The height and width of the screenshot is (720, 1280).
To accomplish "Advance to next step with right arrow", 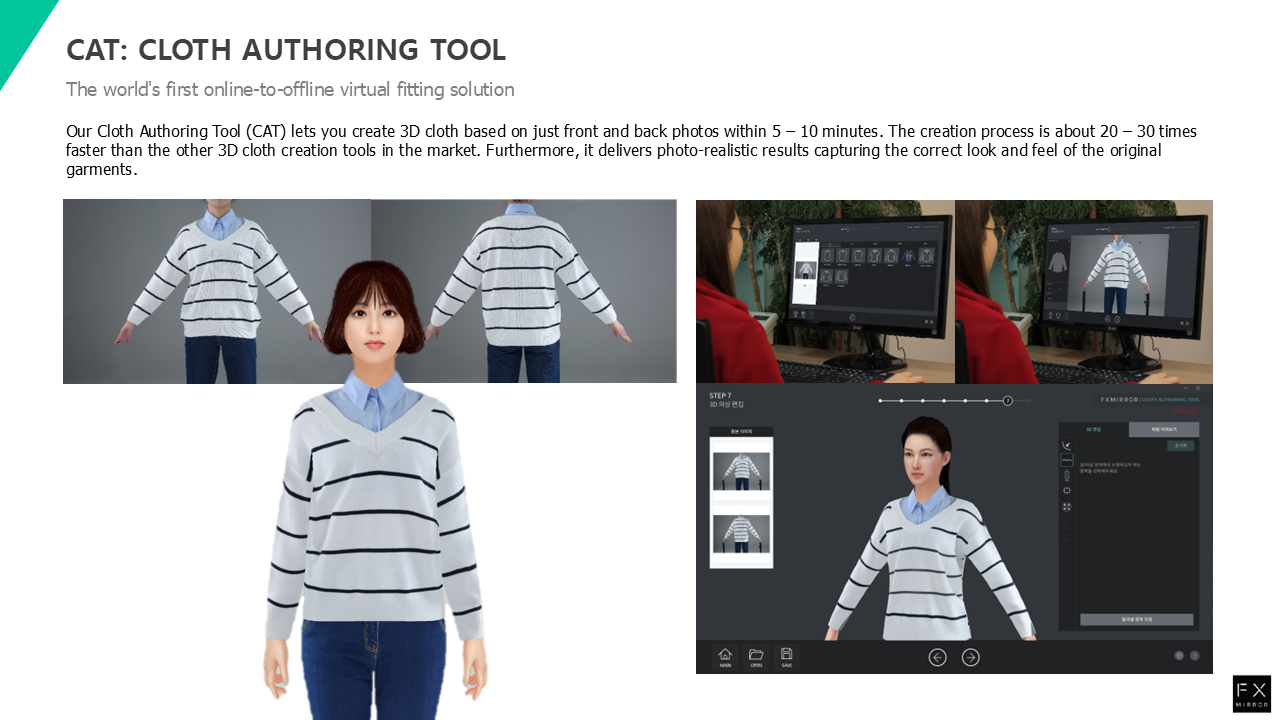I will (x=970, y=657).
